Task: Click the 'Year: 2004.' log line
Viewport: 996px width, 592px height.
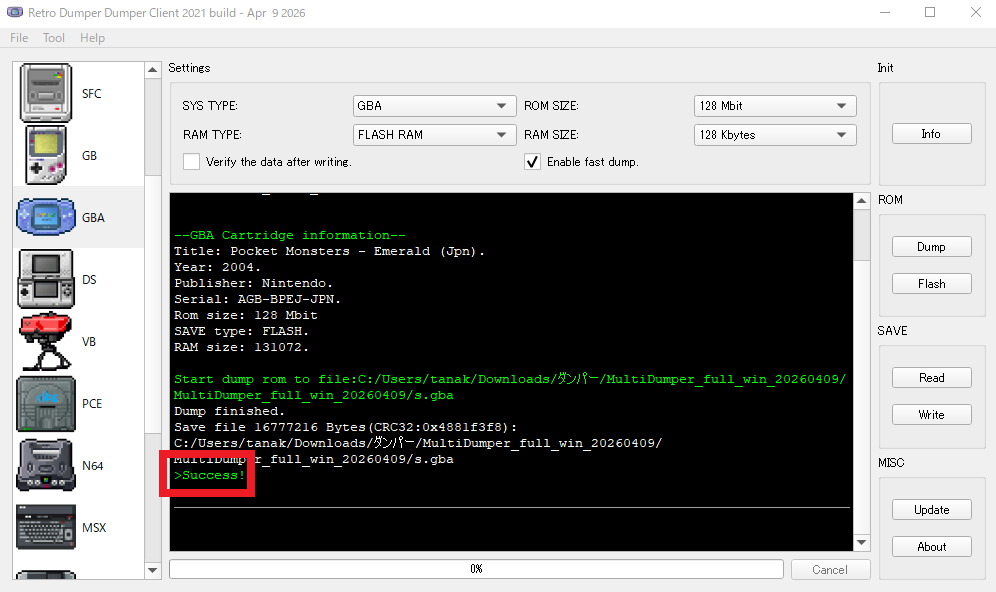Action: pos(217,267)
